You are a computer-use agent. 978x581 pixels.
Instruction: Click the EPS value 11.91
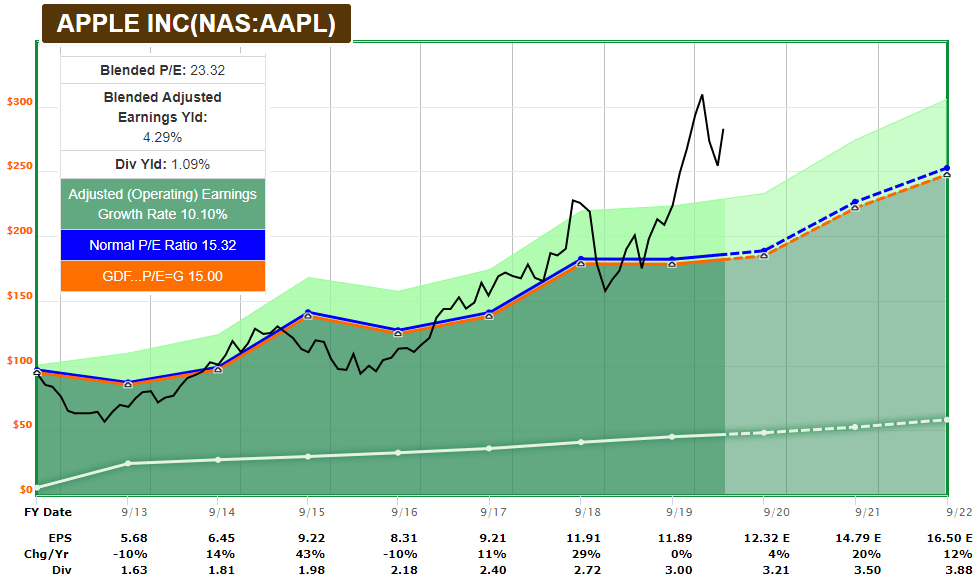(580, 536)
